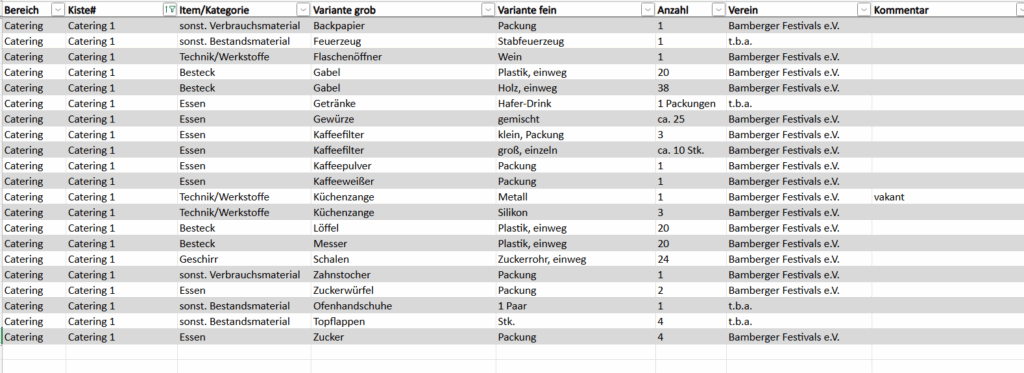Select the Ofenhandschuhe cell
Image resolution: width=1024 pixels, height=373 pixels.
404,306
